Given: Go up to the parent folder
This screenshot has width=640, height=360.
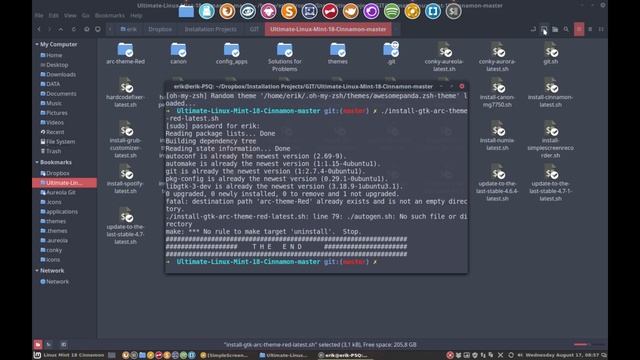Looking at the screenshot, I should pos(61,29).
